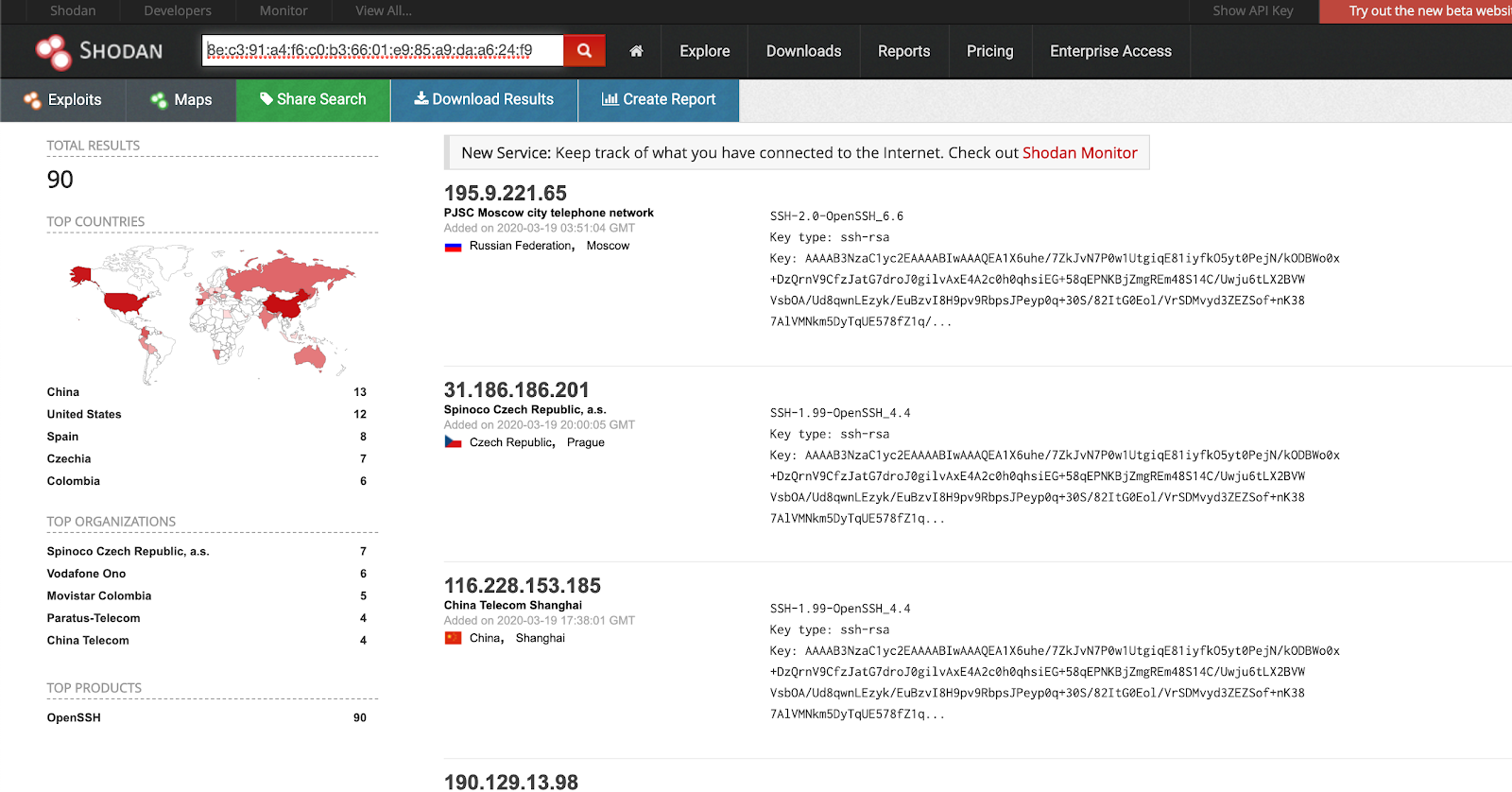Click the Shodan logo icon
This screenshot has width=1512, height=792.
point(54,51)
